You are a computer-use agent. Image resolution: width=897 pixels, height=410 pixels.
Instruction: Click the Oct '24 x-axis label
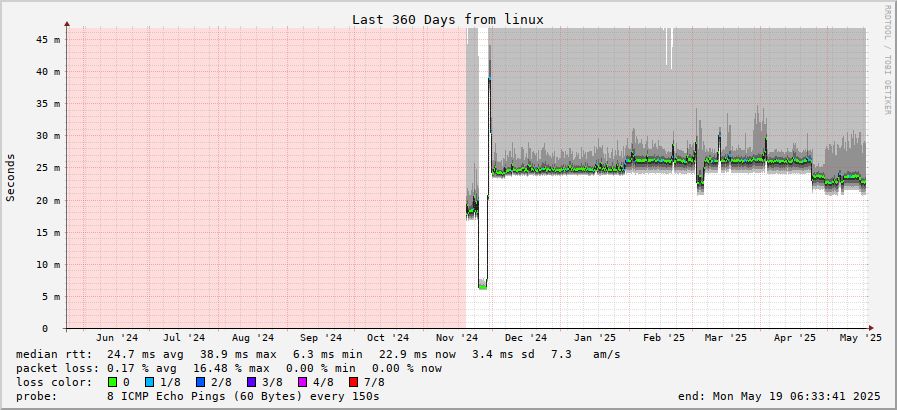tap(389, 338)
